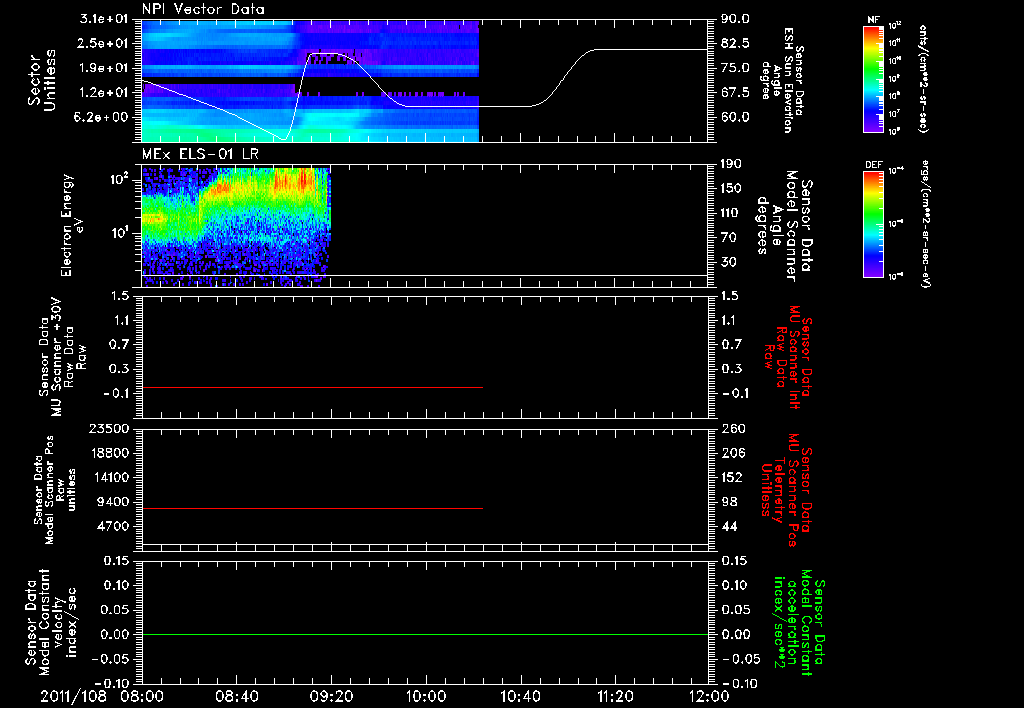Click the "3.1e+01" sector tick value
1024x708 pixels.
pos(103,19)
